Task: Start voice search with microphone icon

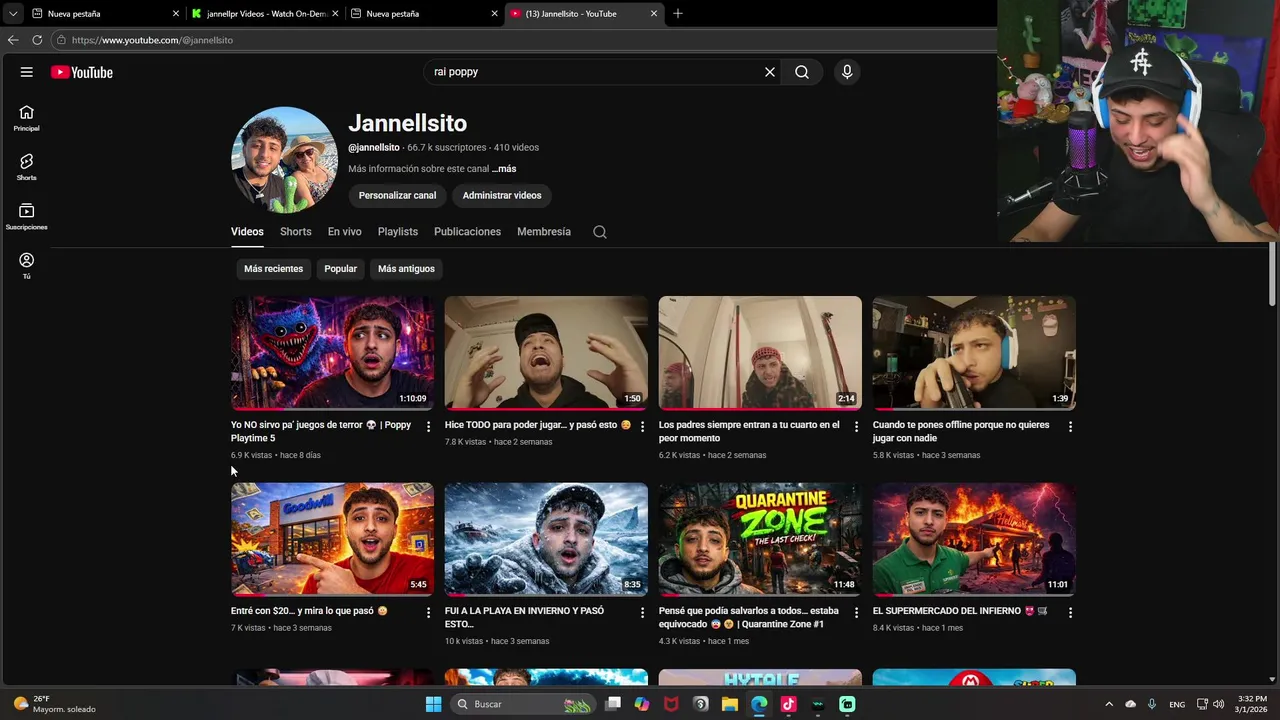Action: point(847,72)
